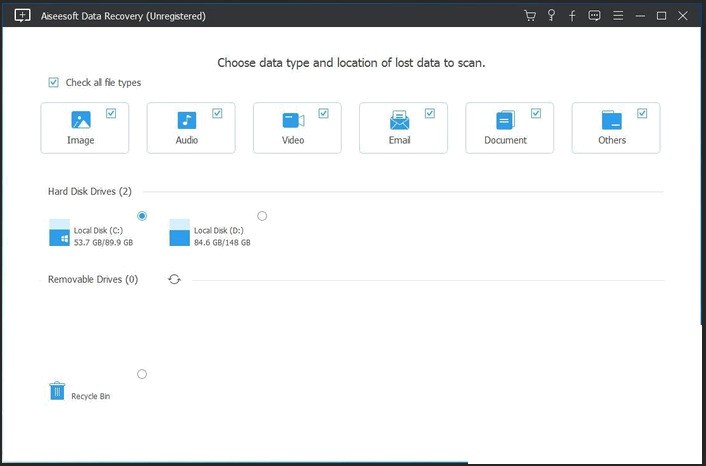Viewport: 706px width, 466px height.
Task: Open the feedback chat bubble icon
Action: pyautogui.click(x=594, y=16)
